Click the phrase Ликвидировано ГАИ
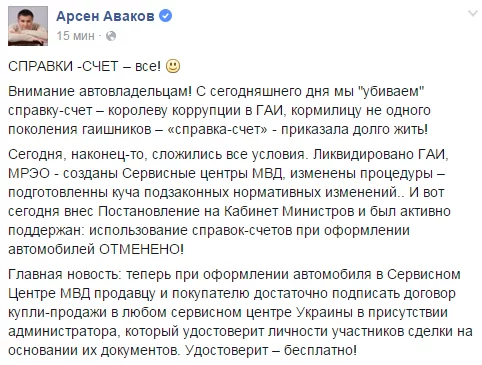The image size is (482, 365). click(x=379, y=154)
